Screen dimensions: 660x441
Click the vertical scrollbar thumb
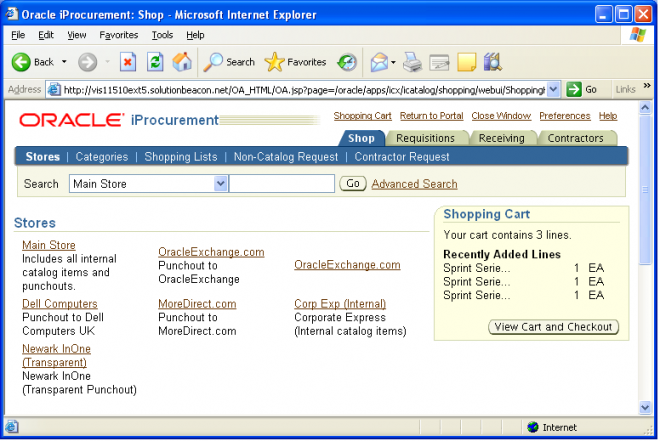tap(645, 190)
